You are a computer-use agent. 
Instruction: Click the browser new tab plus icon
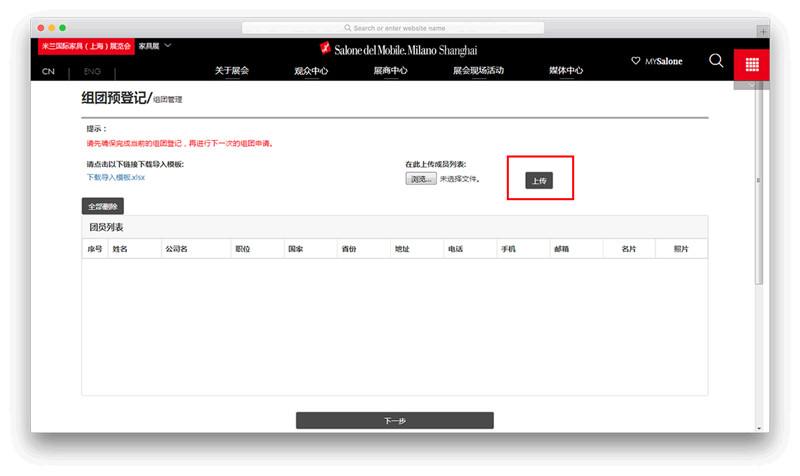click(763, 32)
